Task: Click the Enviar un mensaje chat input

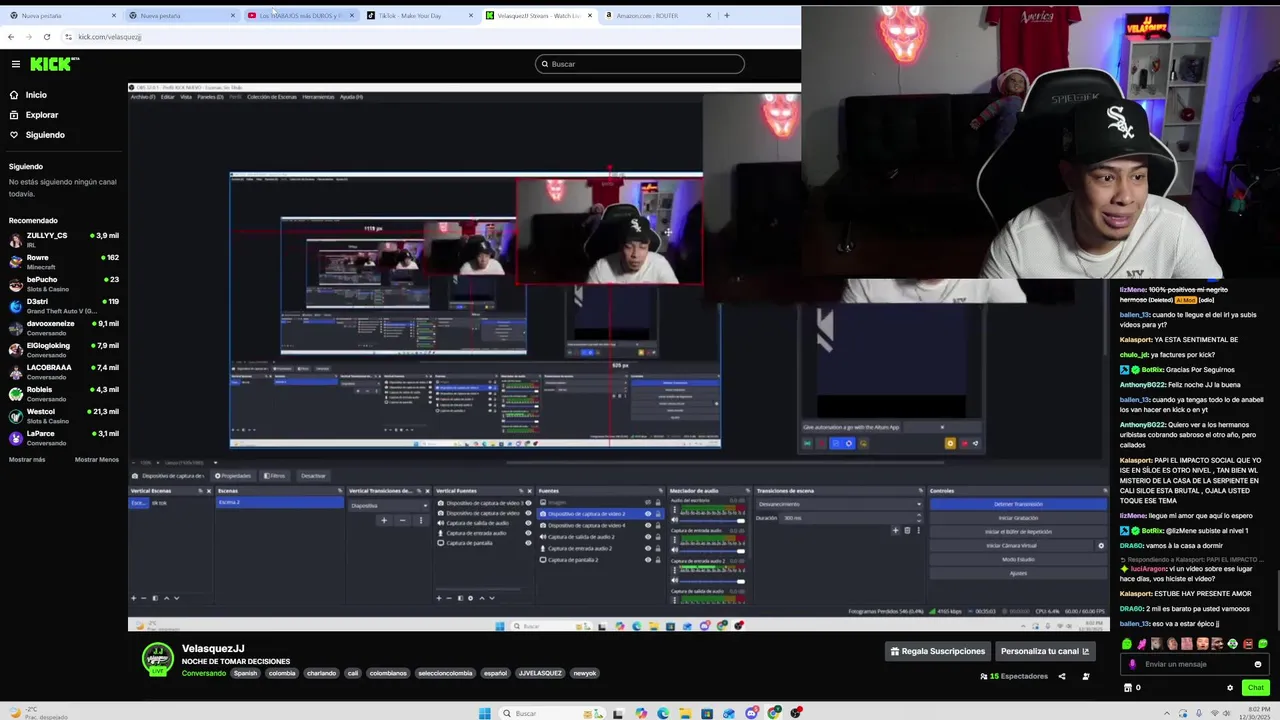Action: 1194,664
